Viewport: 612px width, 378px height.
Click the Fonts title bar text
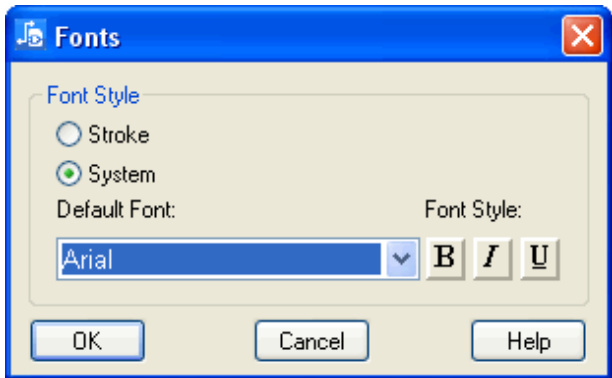pos(87,37)
